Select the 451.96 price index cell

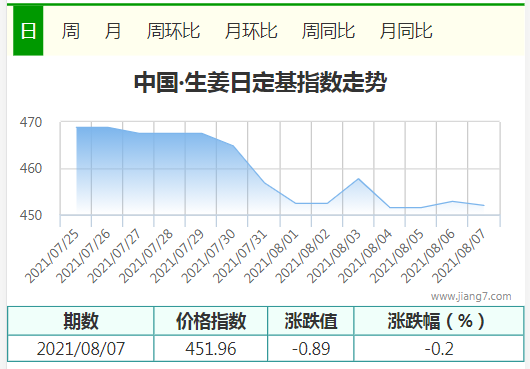211,348
